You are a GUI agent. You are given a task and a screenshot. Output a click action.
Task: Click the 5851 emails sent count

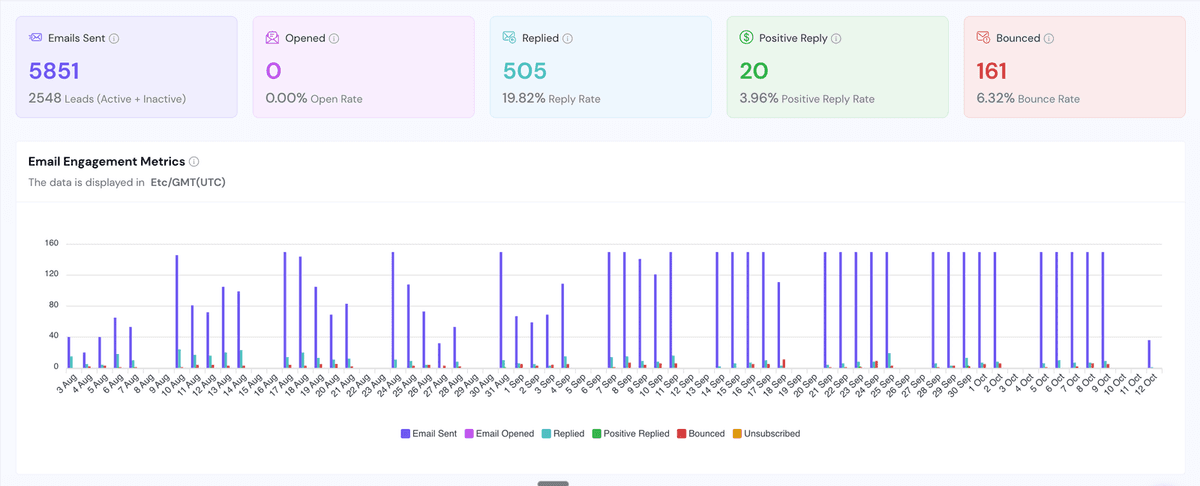(x=54, y=71)
